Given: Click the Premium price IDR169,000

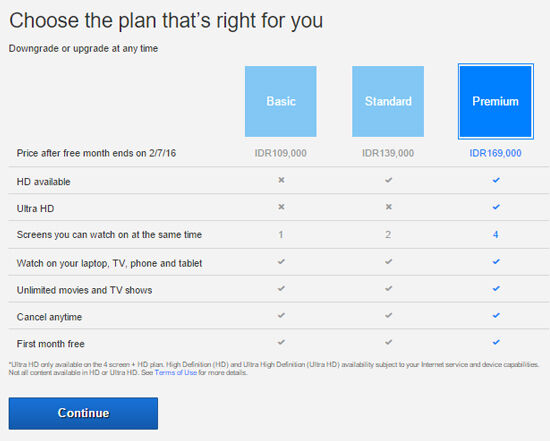Looking at the screenshot, I should click(x=495, y=153).
